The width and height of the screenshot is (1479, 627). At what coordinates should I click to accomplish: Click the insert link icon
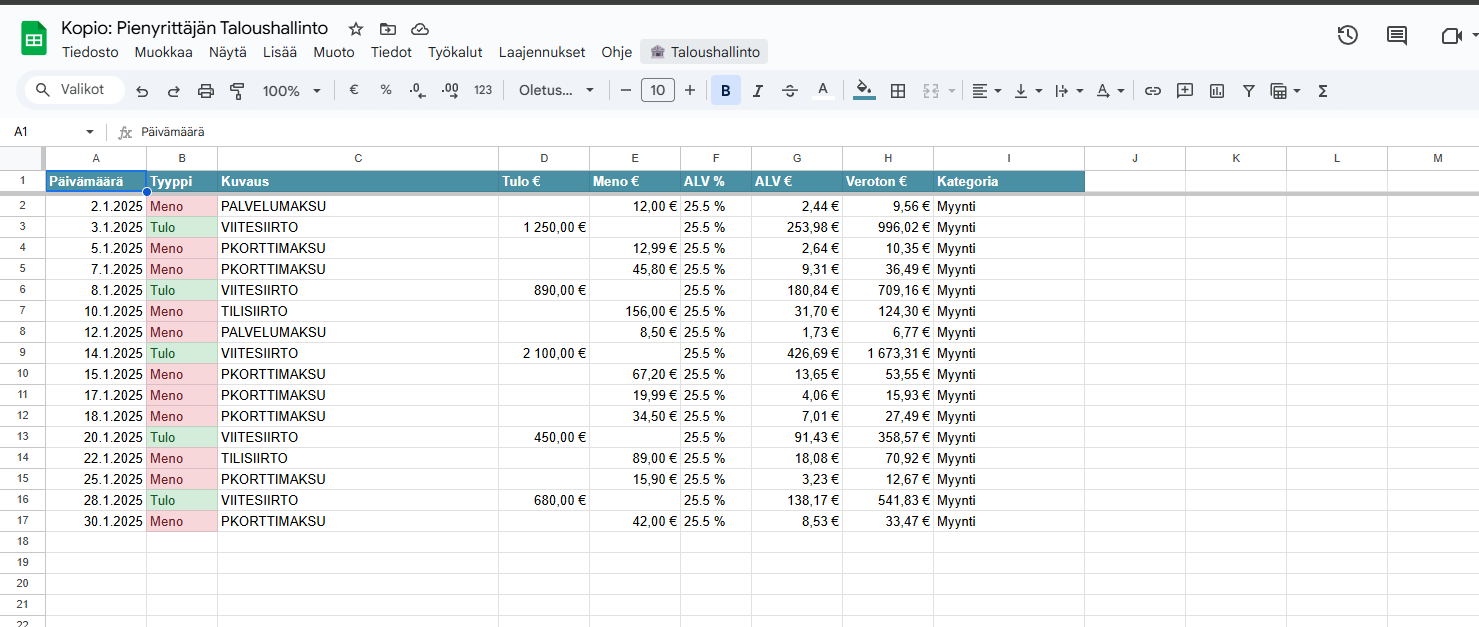click(1153, 91)
